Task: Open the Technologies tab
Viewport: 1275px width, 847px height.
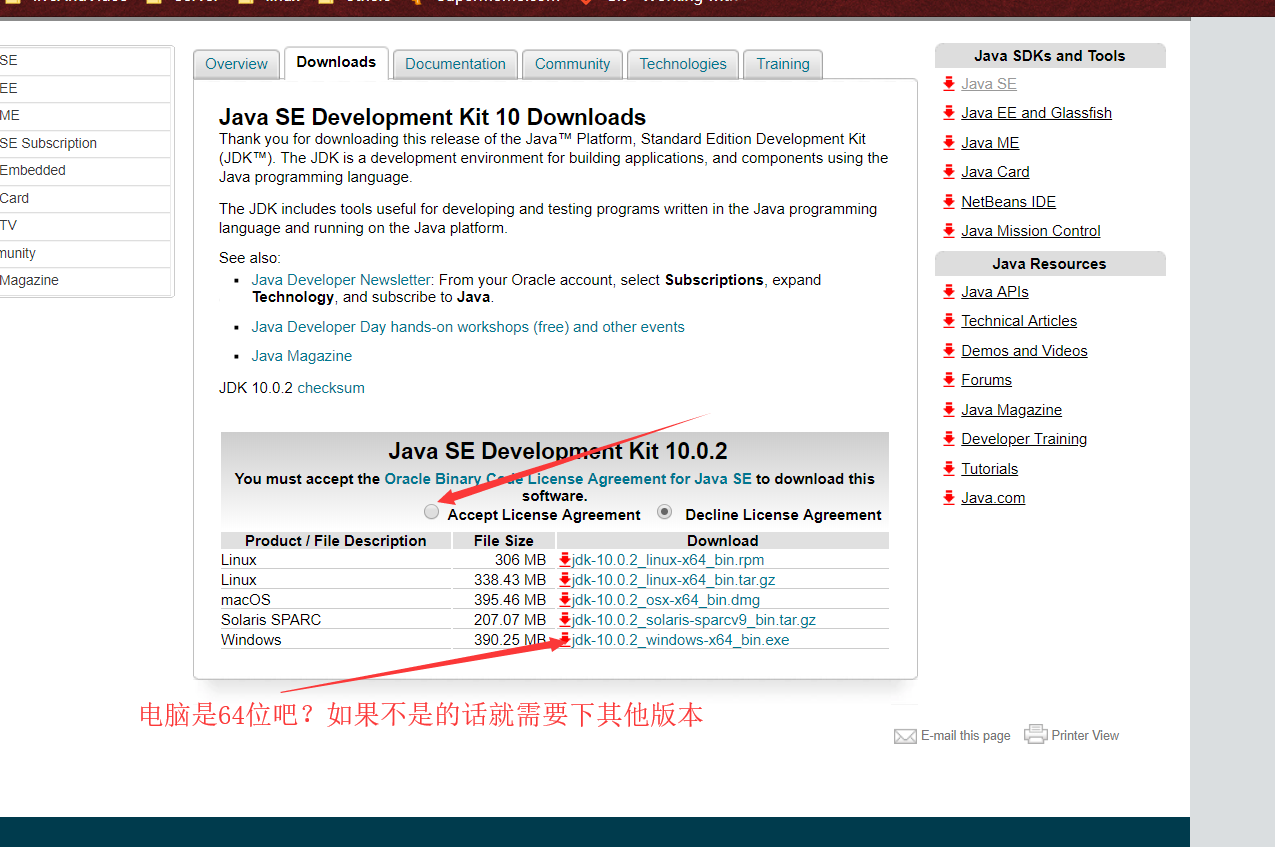Action: (x=683, y=64)
